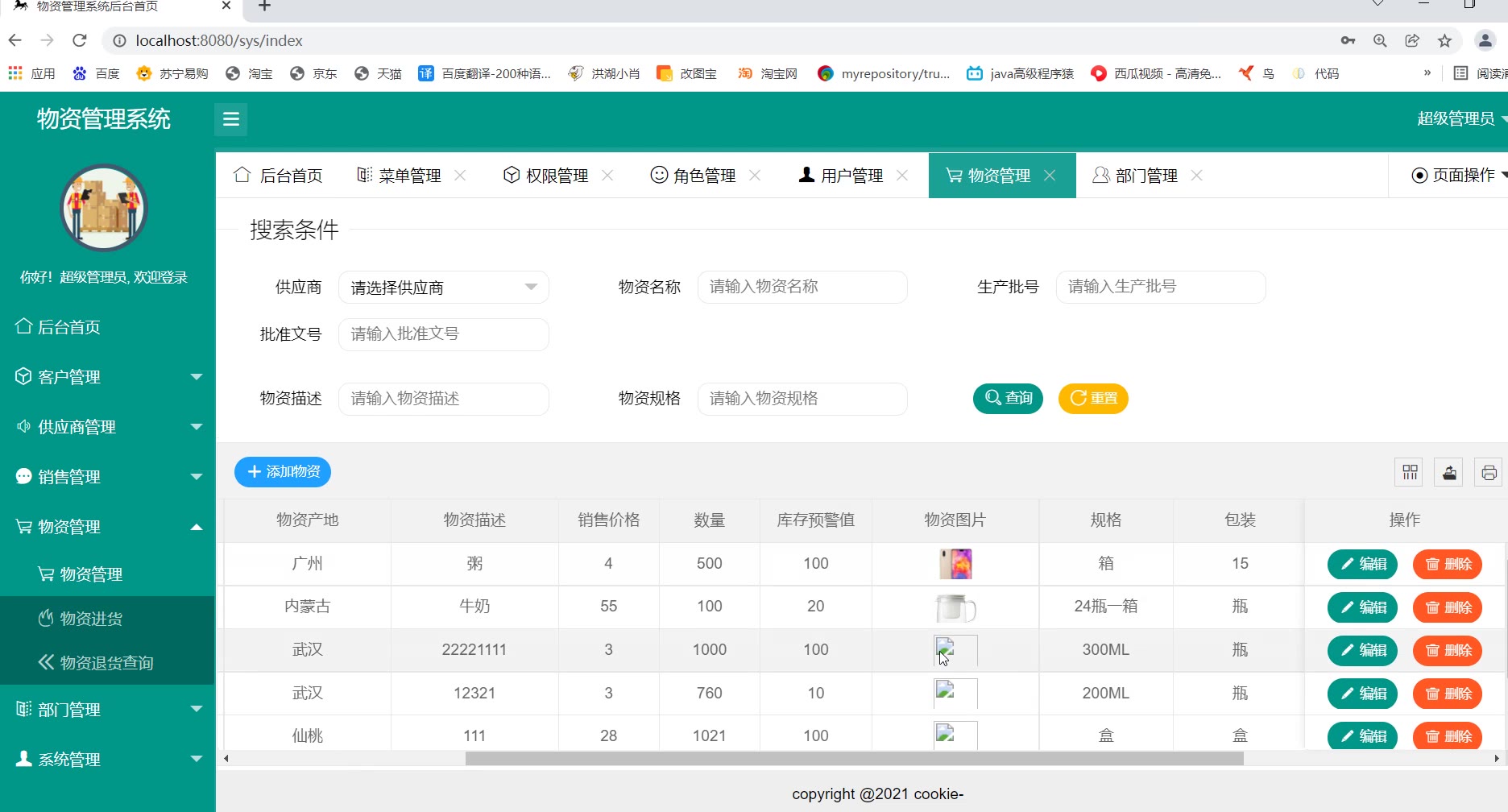Image resolution: width=1508 pixels, height=812 pixels.
Task: Close the 用户管理 tab
Action: (902, 176)
